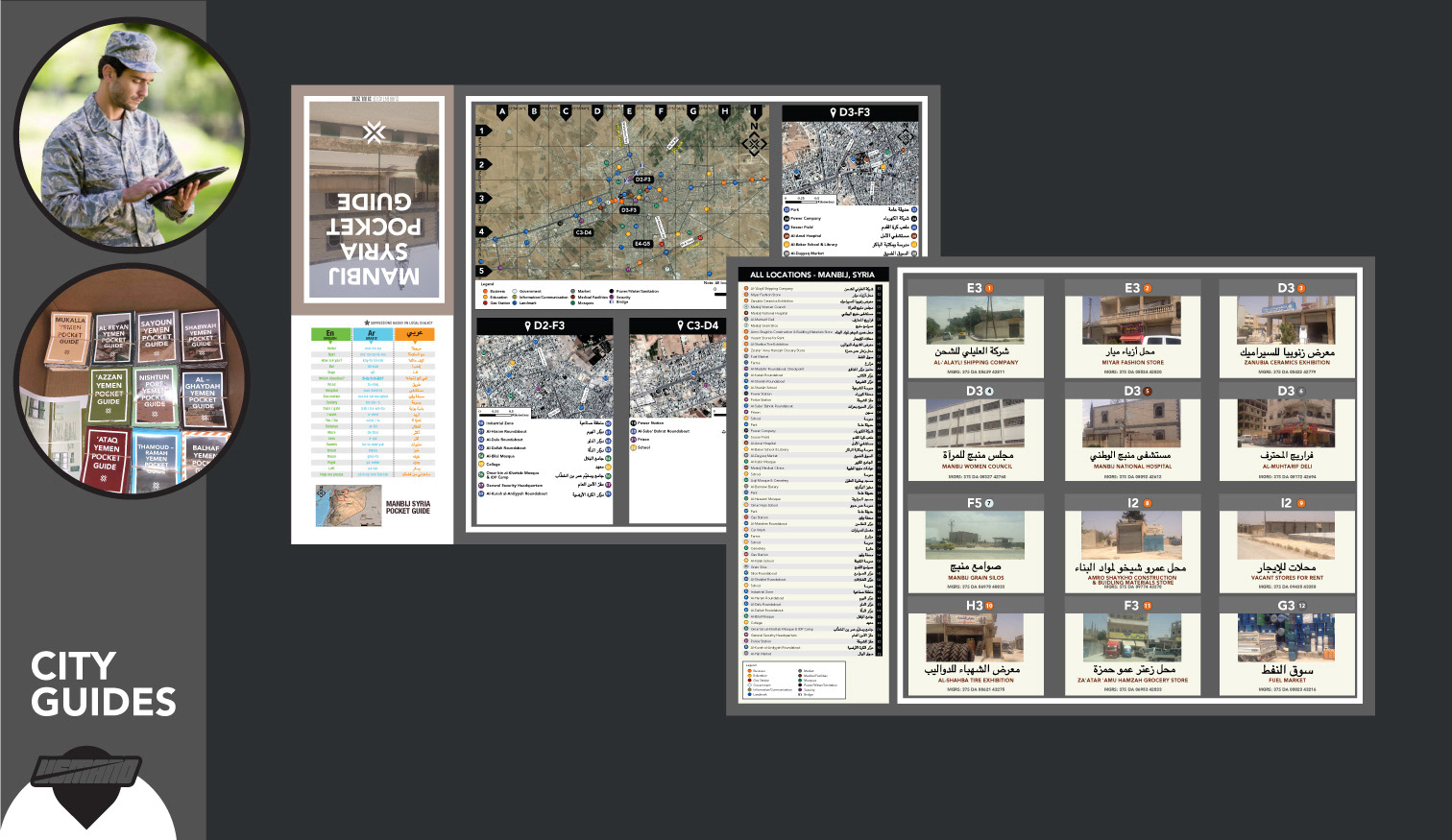1452x840 pixels.
Task: Click row marker 2 on the overview map
Action: point(482,165)
